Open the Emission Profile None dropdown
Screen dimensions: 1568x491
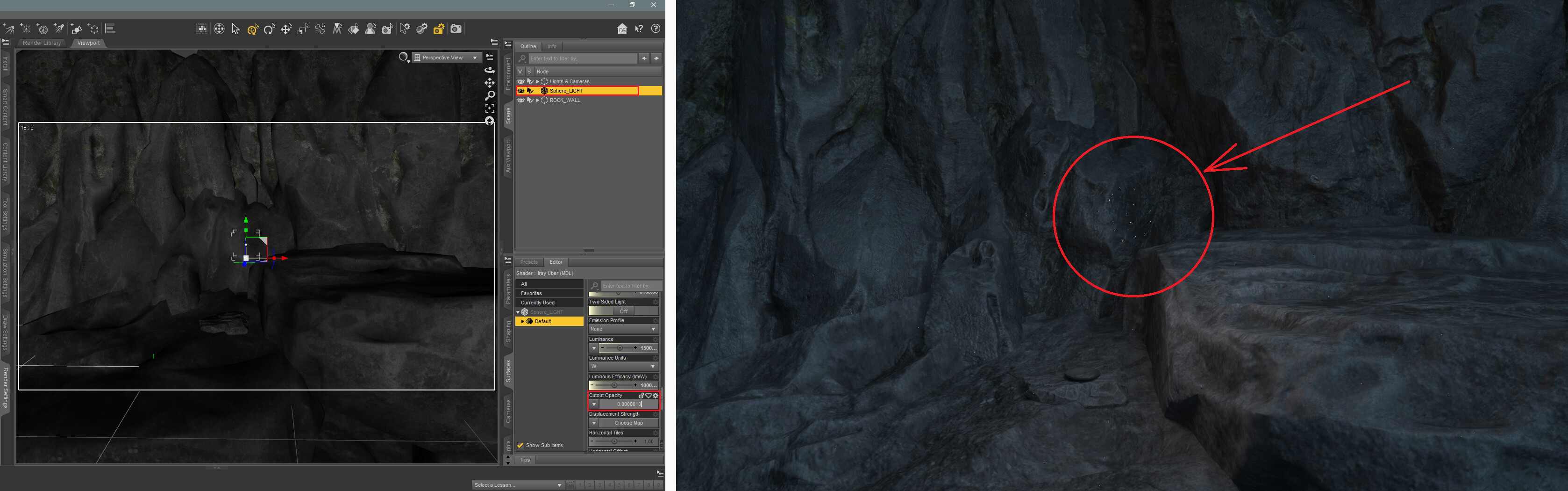(623, 329)
